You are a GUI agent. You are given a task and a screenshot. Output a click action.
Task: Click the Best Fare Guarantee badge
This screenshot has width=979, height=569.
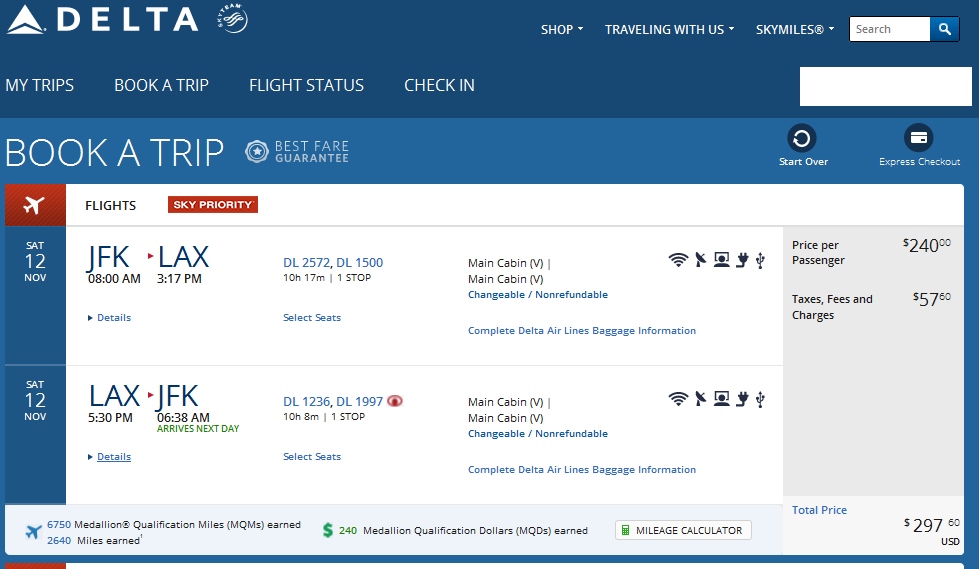point(297,152)
